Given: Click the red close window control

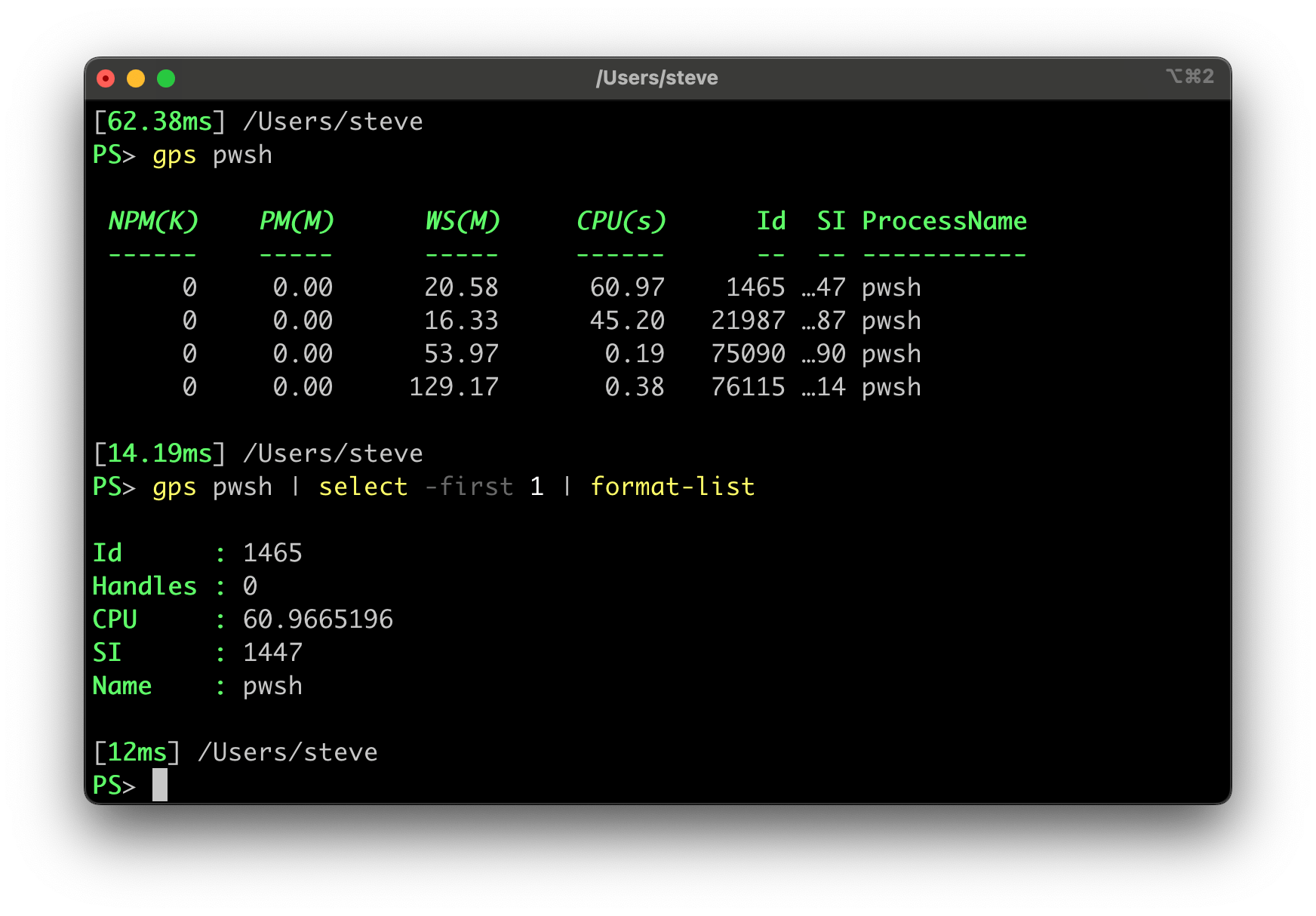Looking at the screenshot, I should coord(106,78).
